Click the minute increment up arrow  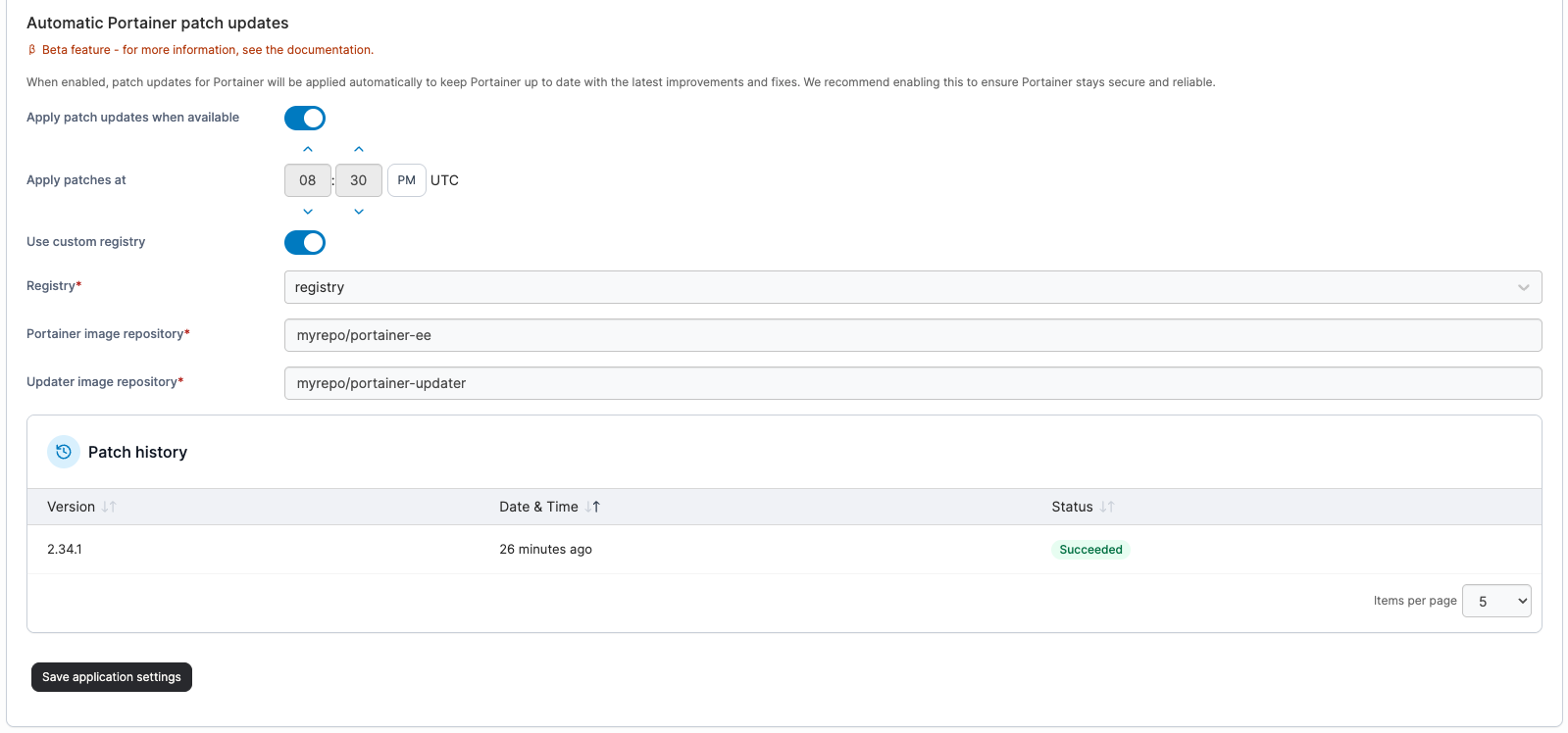[359, 149]
